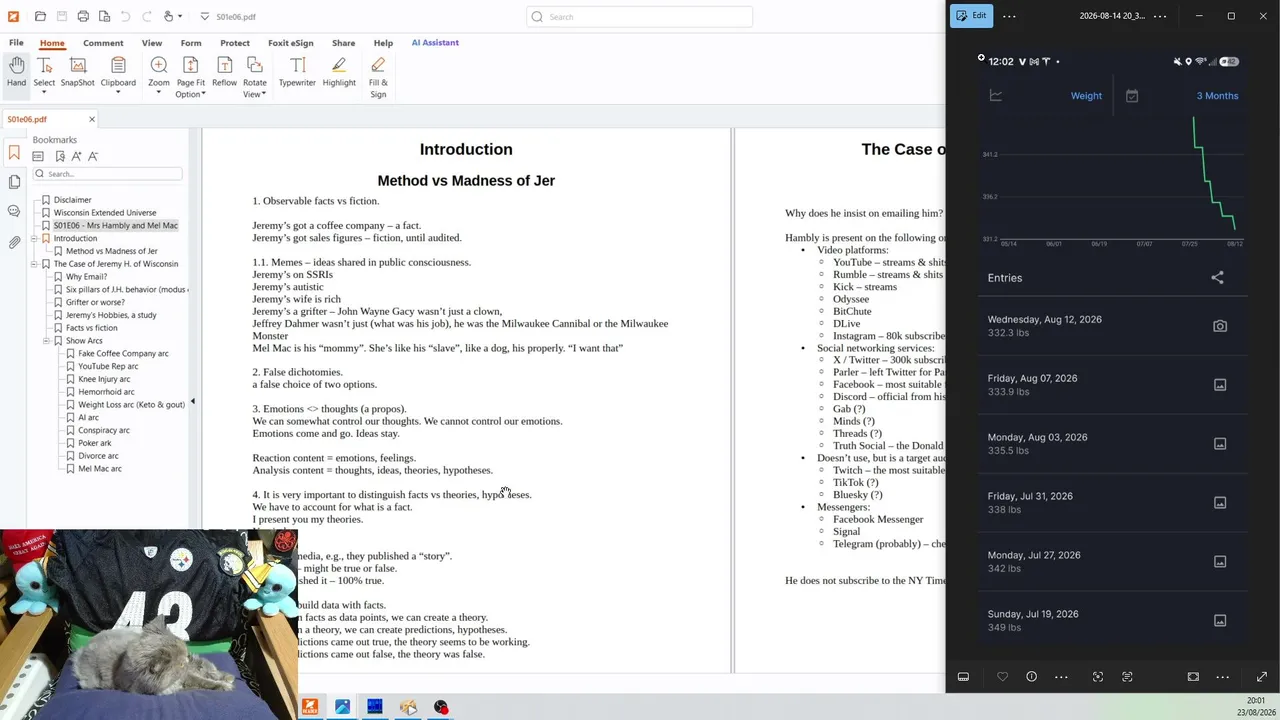Open the Select tool dropdown arrow
This screenshot has height=720, width=1280.
point(44,94)
